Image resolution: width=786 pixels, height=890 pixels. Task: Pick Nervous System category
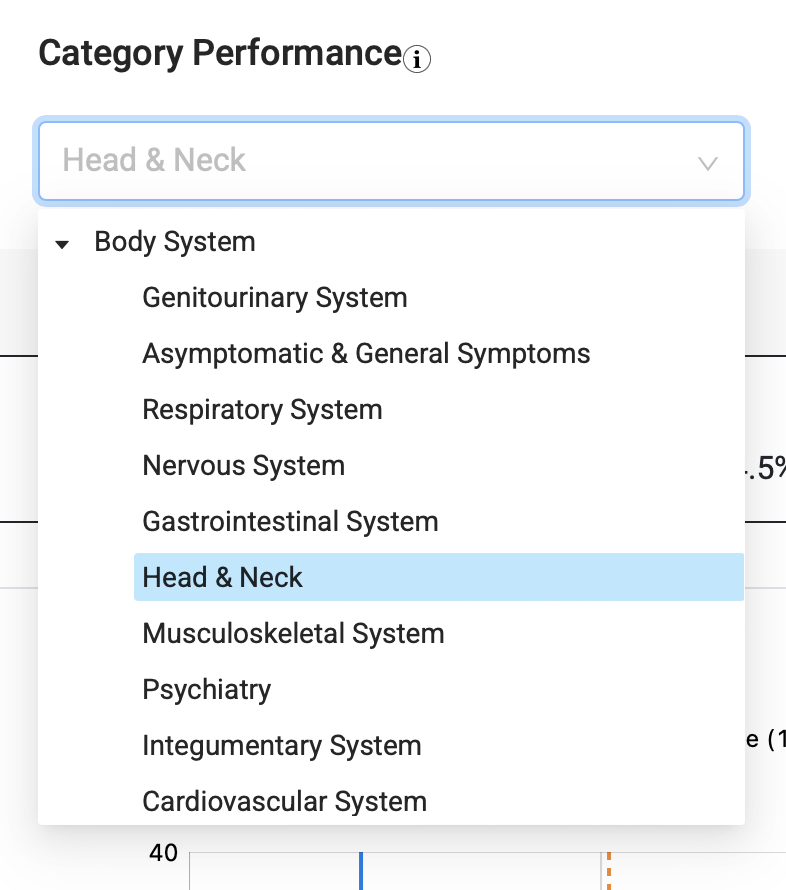[243, 465]
